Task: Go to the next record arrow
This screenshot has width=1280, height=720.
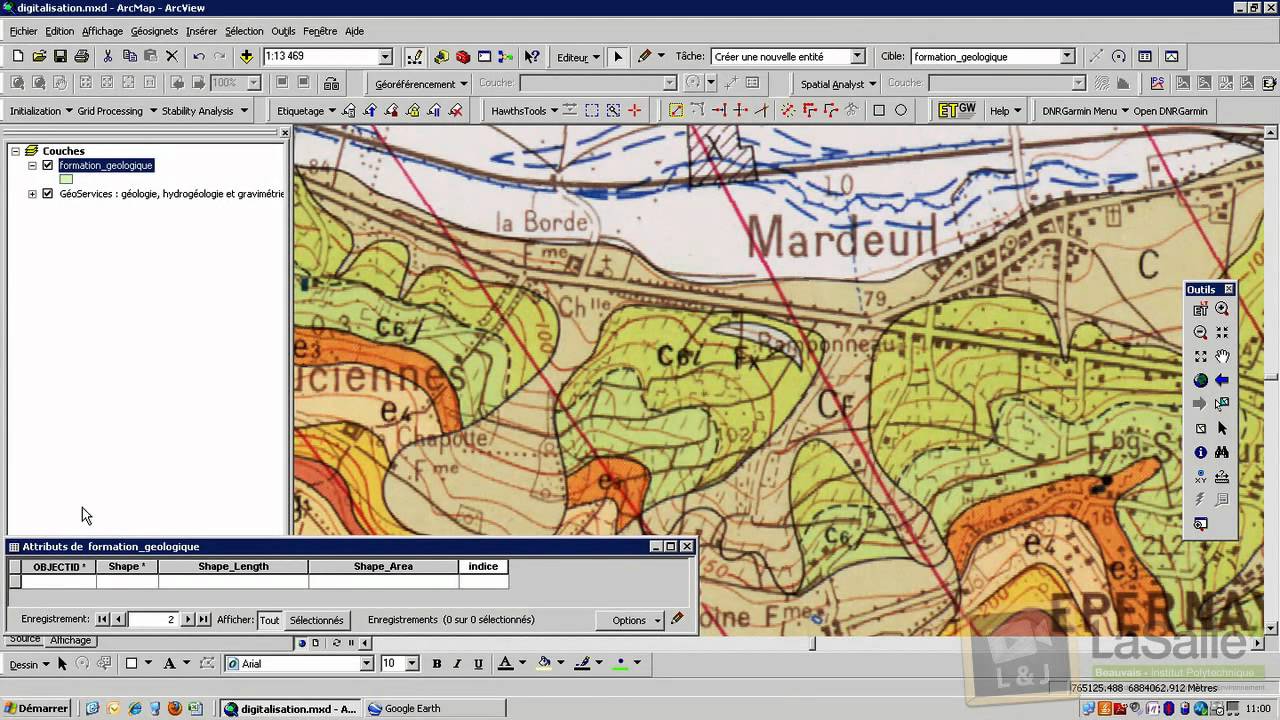Action: point(187,620)
